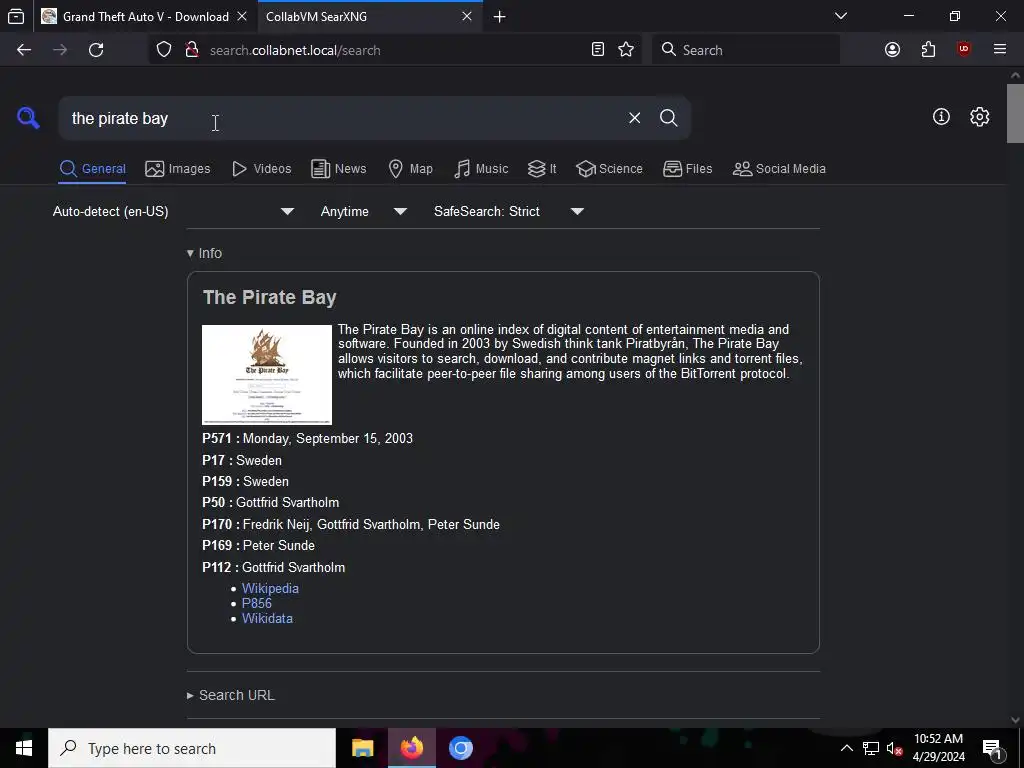View site security lock information
The width and height of the screenshot is (1024, 768).
pyautogui.click(x=191, y=50)
